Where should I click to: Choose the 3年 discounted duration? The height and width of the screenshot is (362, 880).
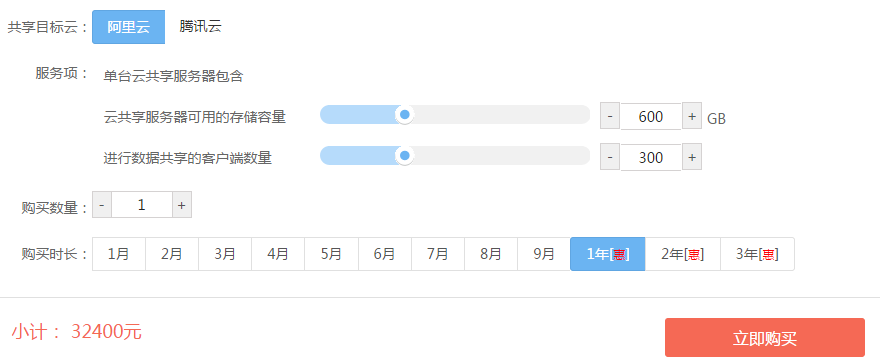tap(757, 254)
